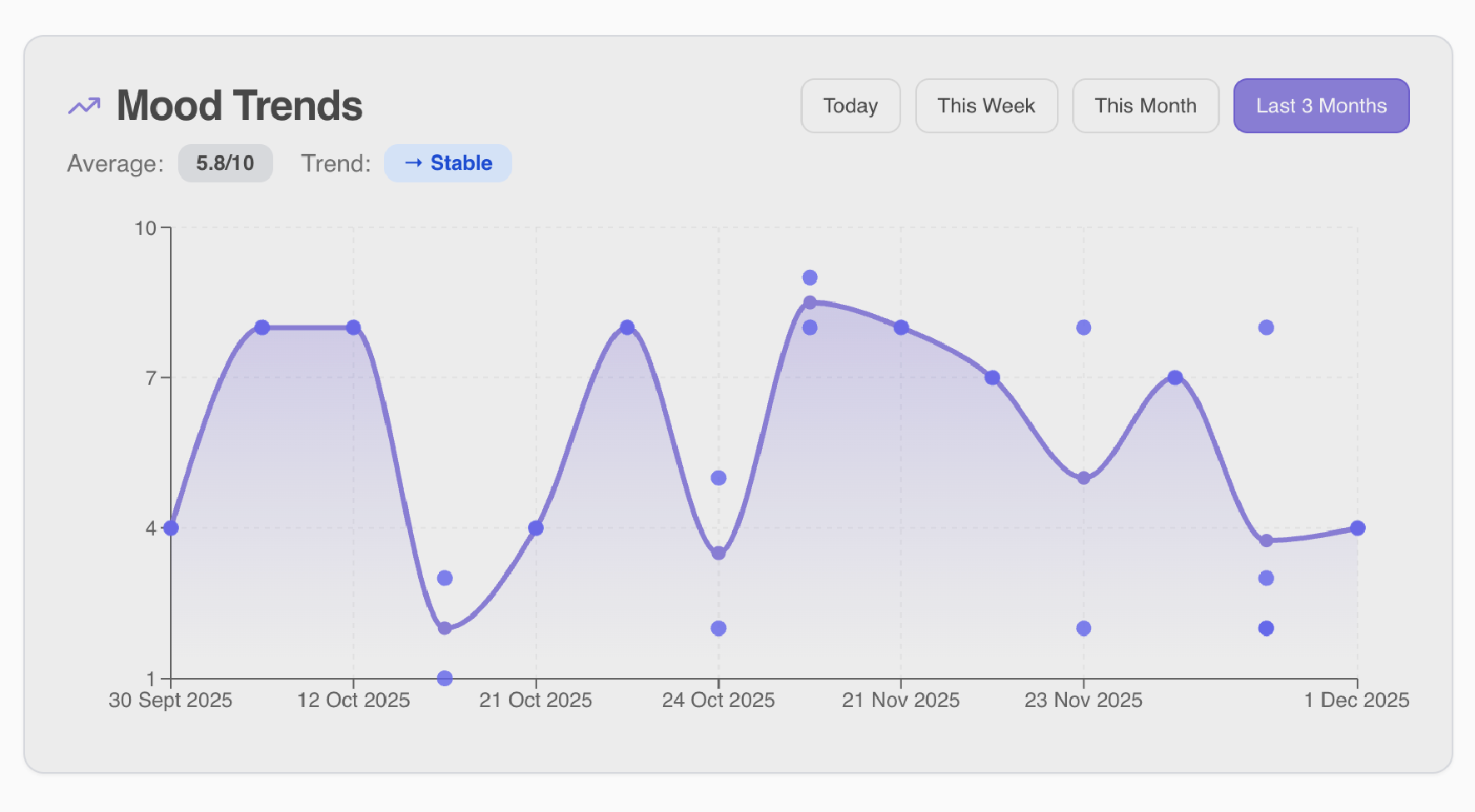Click the line point at 21 Oct 2025
Viewport: 1475px width, 812px height.
point(536,528)
